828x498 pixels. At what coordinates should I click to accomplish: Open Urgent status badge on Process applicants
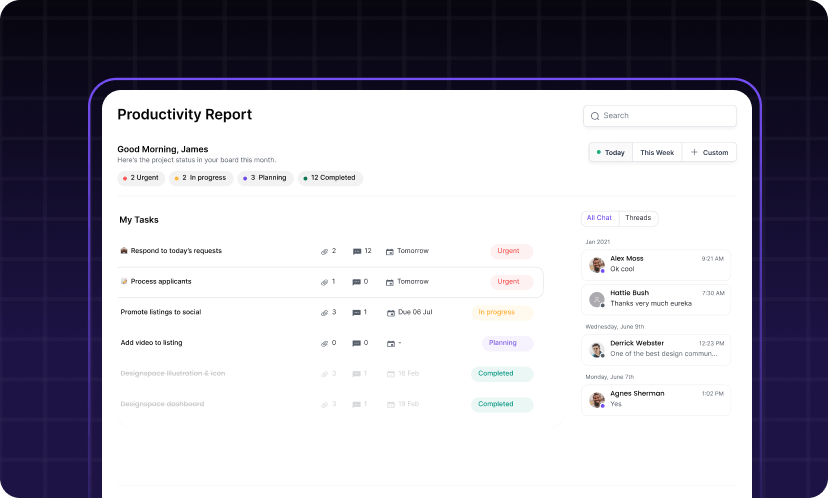pyautogui.click(x=509, y=282)
